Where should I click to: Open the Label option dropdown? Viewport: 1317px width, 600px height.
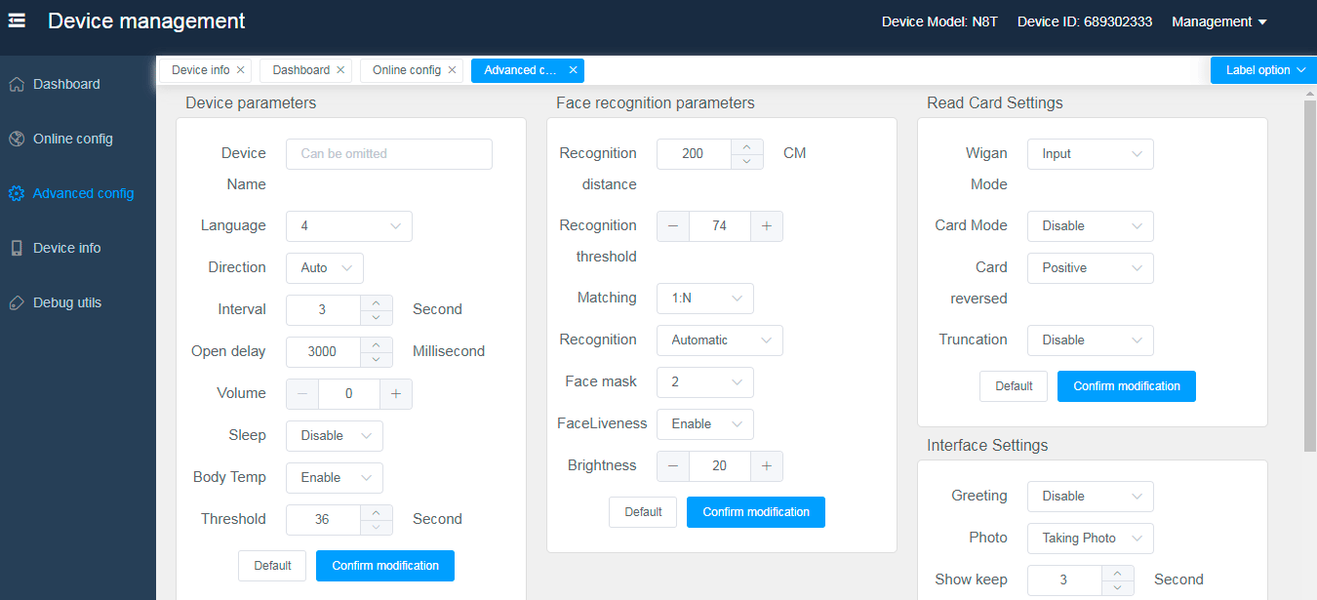pyautogui.click(x=1264, y=70)
